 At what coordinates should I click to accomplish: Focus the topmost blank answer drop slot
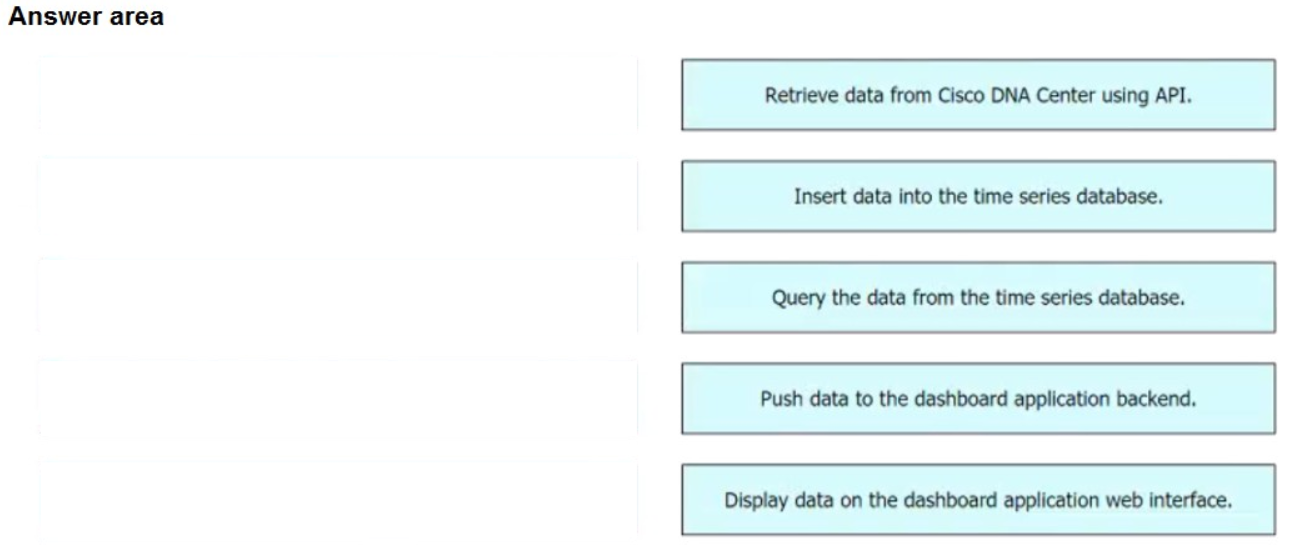point(337,95)
